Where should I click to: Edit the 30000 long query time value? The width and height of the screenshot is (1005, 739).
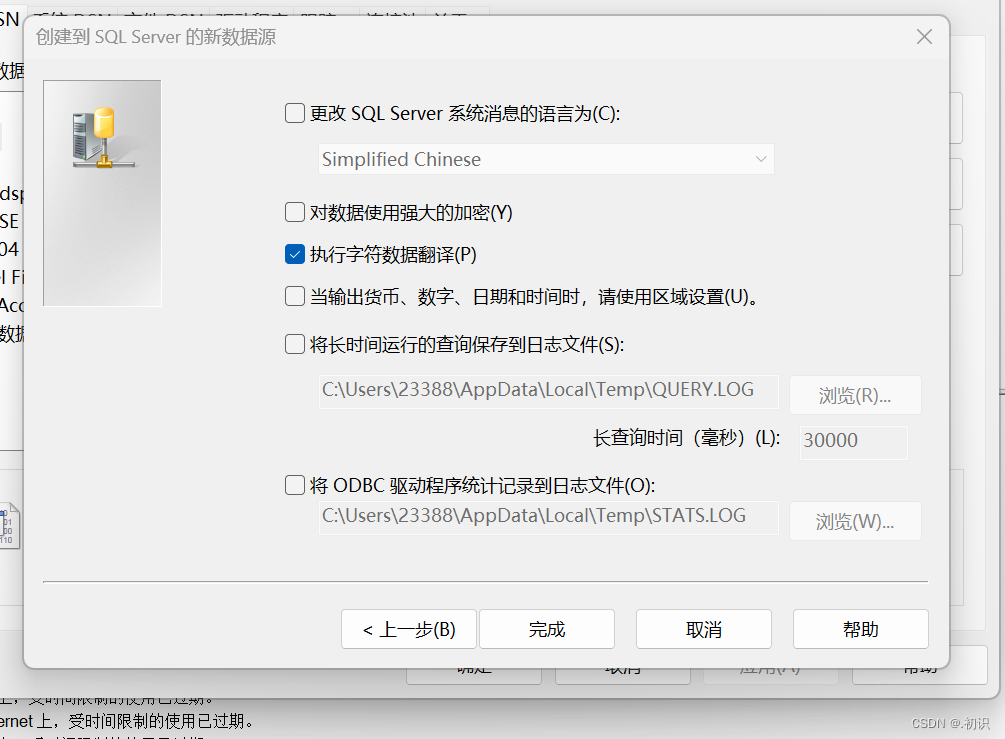pos(853,441)
